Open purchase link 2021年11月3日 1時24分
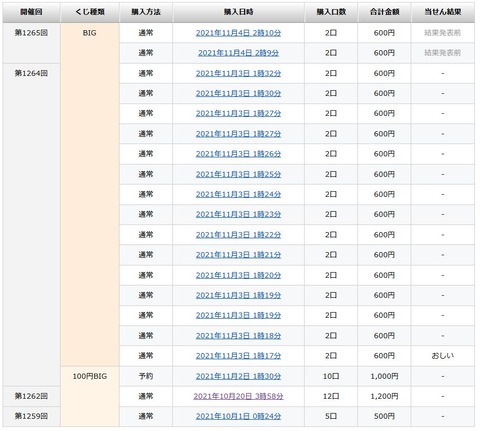This screenshot has width=480, height=431. pos(238,194)
